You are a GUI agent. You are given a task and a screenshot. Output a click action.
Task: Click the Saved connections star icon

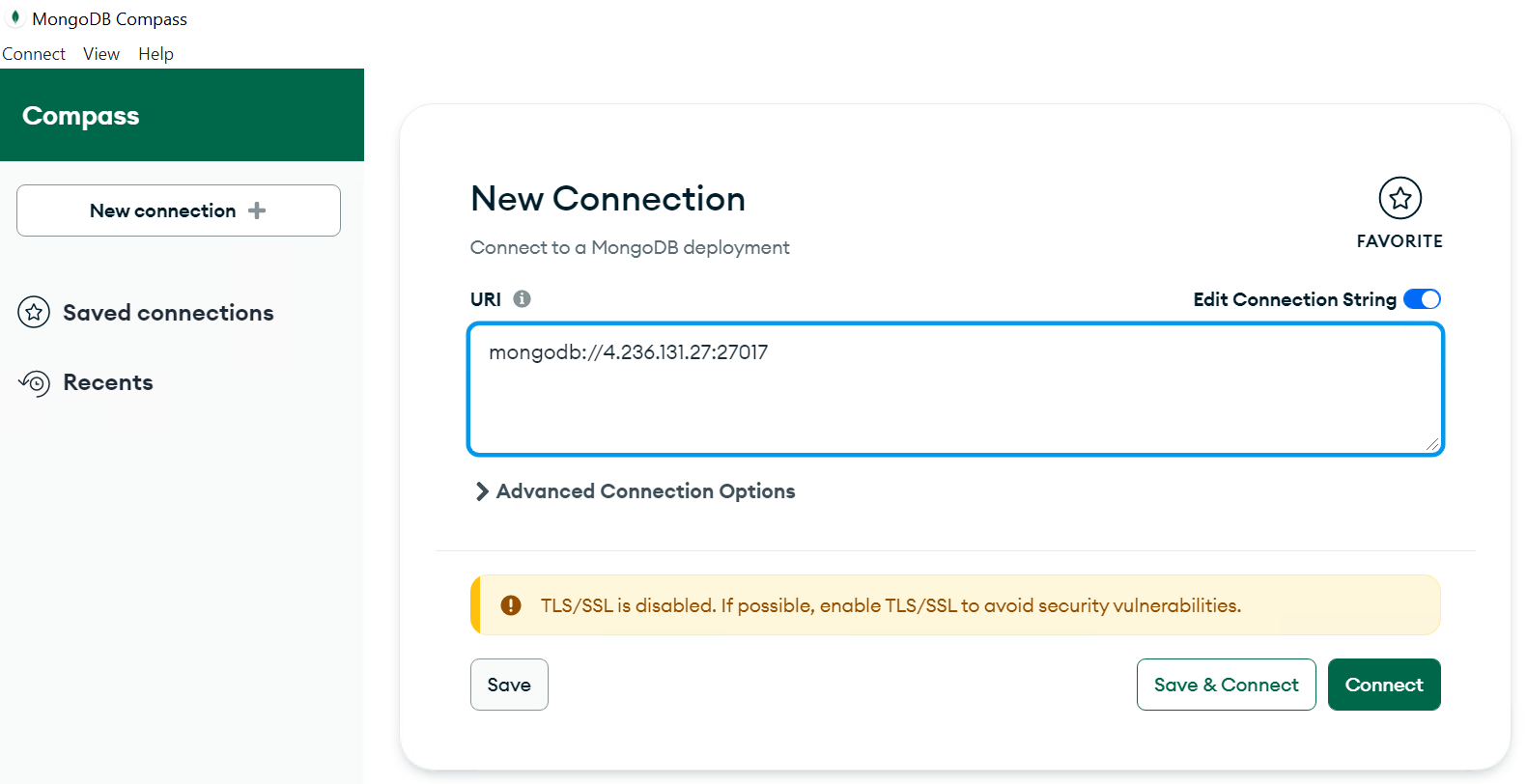pos(34,312)
